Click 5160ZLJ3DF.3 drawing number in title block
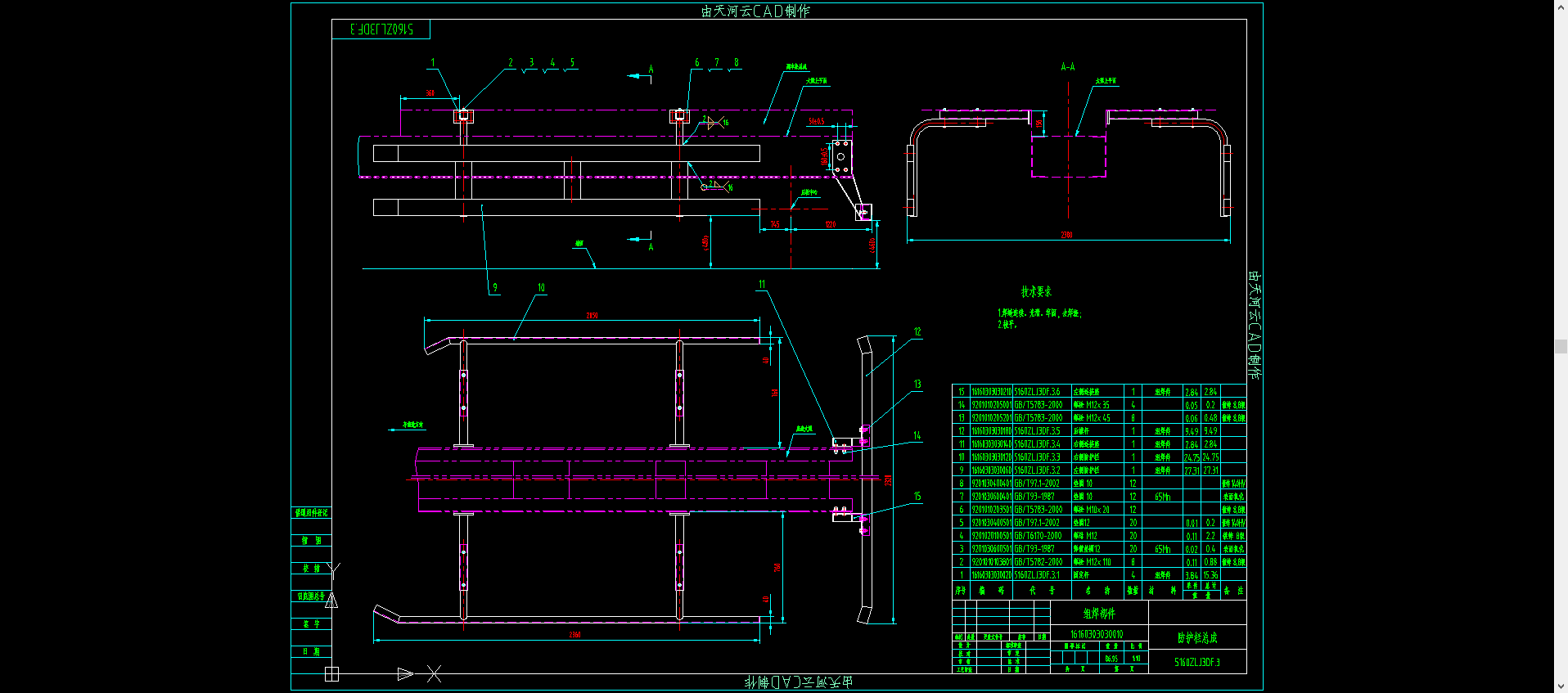 click(1197, 662)
